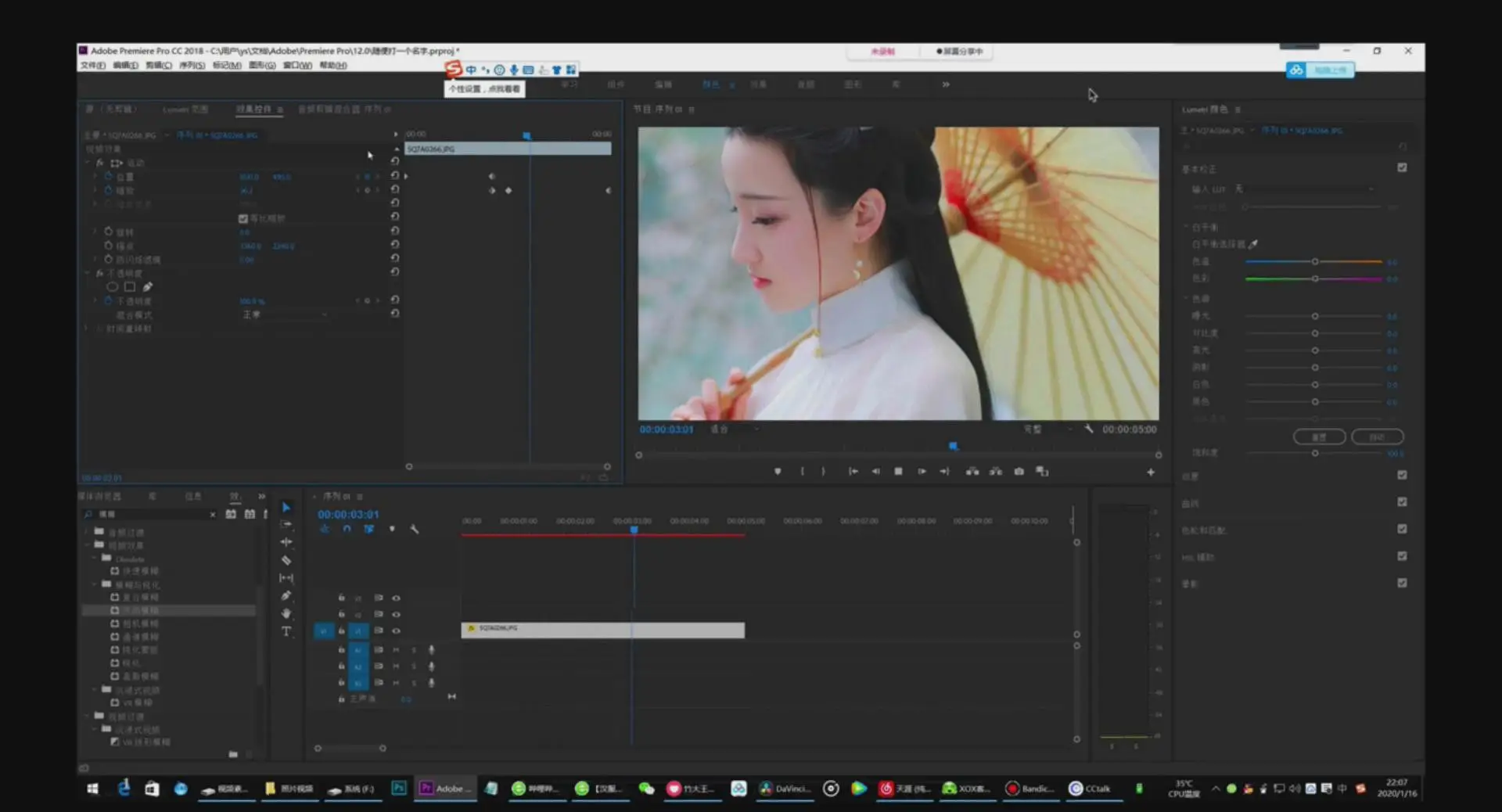
Task: Open the File menu
Action: pos(92,65)
